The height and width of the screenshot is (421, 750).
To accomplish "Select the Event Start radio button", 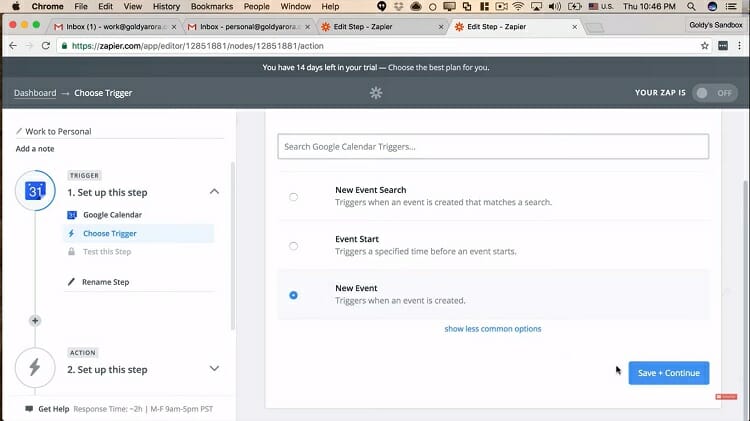I will pos(293,246).
